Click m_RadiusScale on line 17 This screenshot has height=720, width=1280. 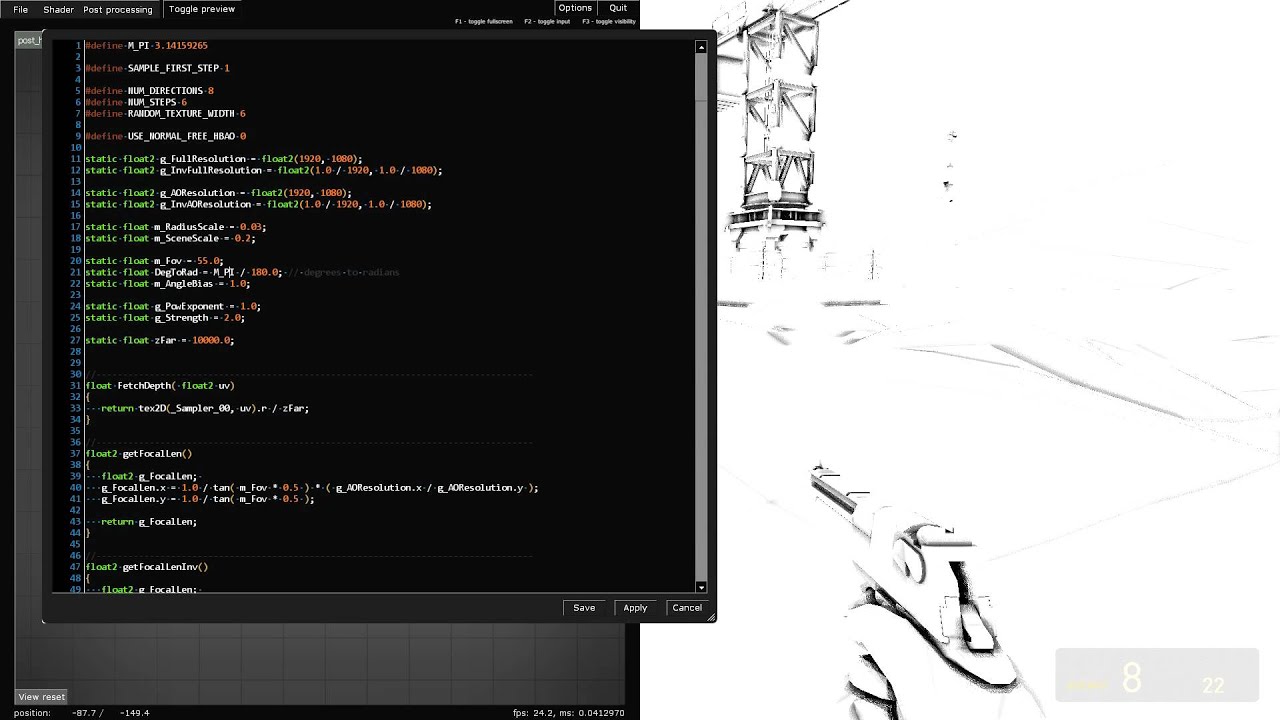click(x=189, y=227)
